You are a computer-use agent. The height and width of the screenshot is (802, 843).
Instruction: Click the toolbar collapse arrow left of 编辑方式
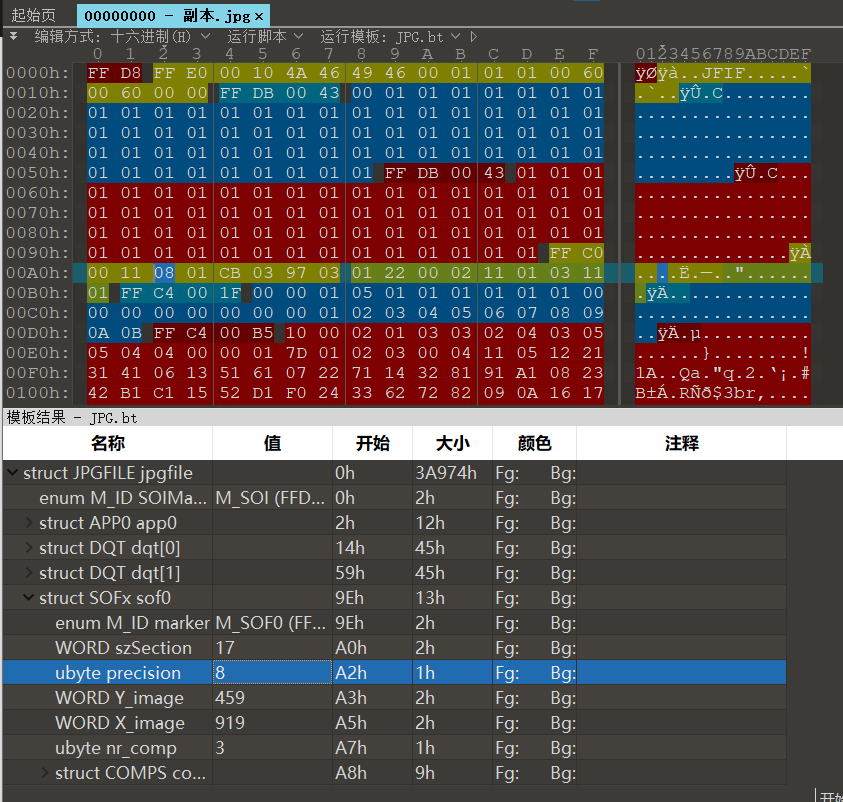(14, 36)
